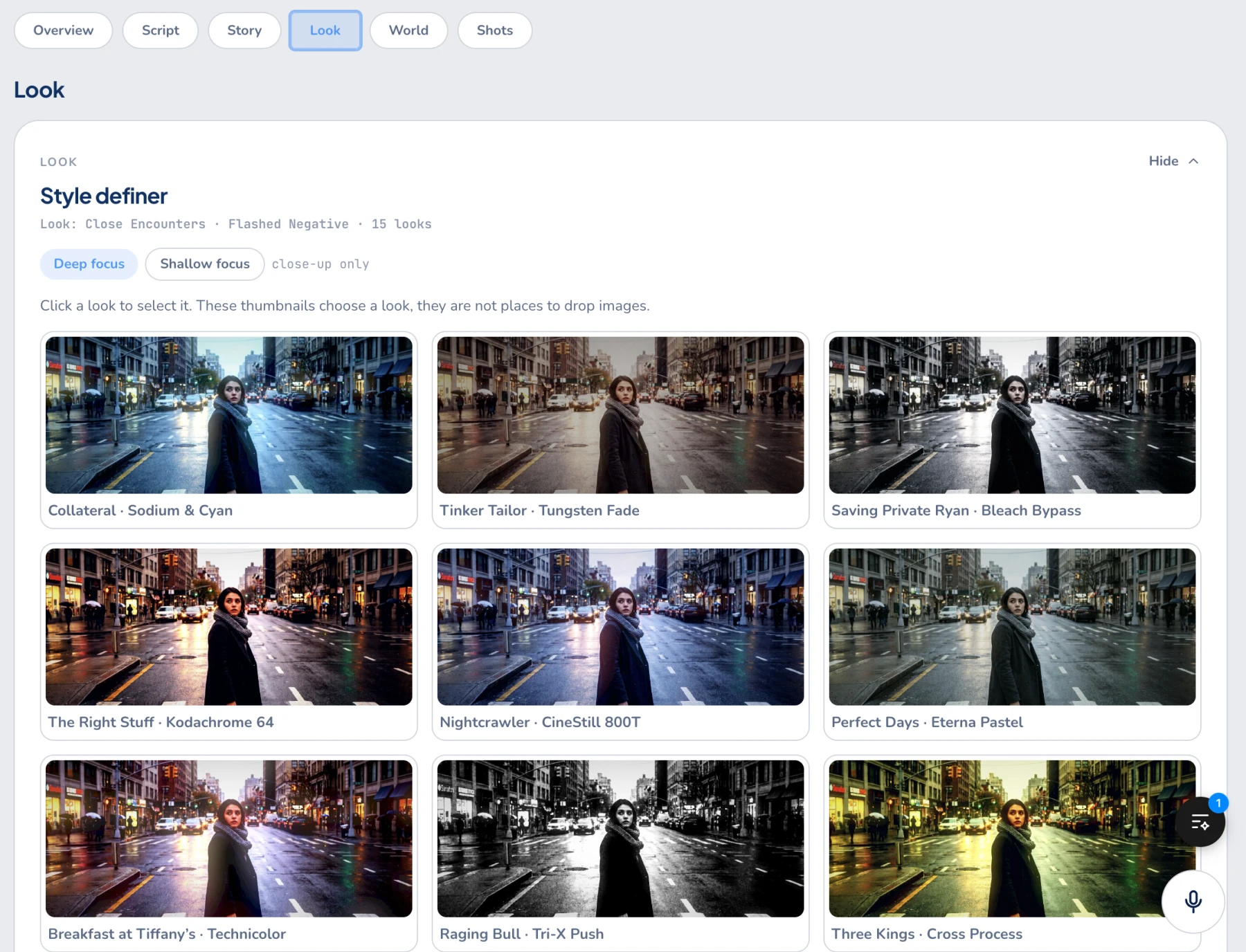Enable the Deep focus option
This screenshot has width=1246, height=952.
click(x=89, y=264)
